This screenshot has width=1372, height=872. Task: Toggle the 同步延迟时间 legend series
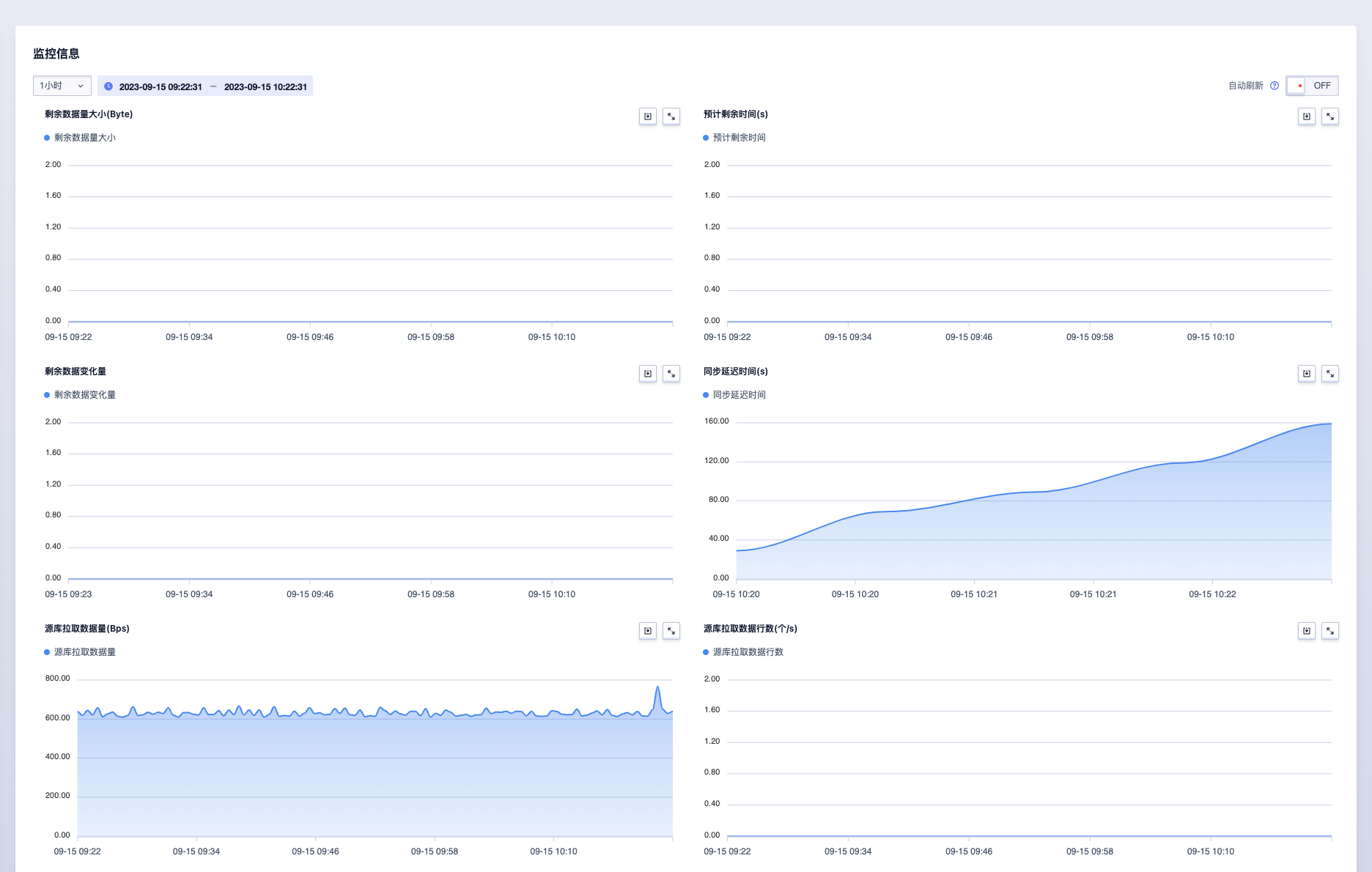tap(739, 395)
